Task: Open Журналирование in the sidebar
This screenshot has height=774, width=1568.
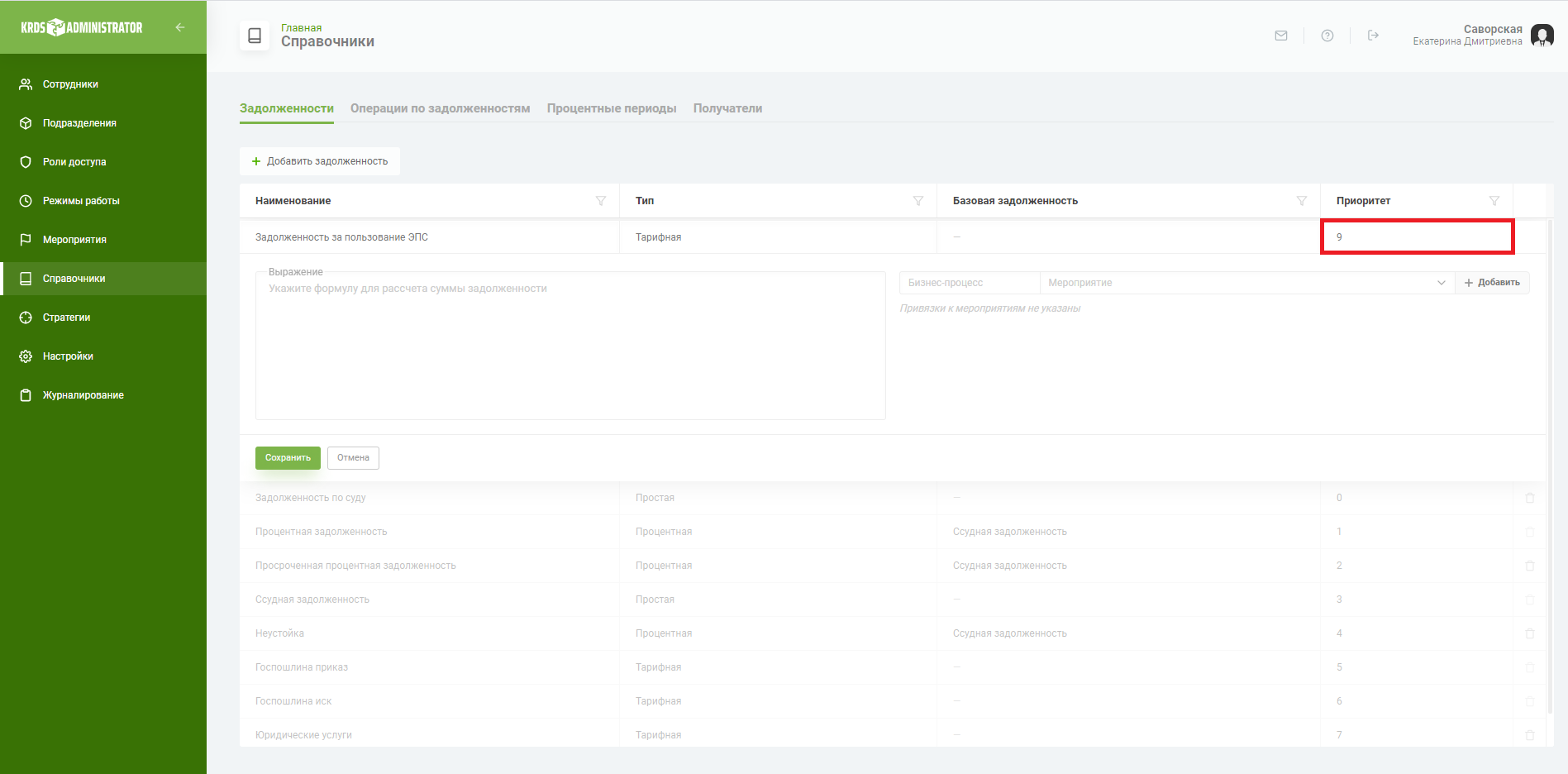Action: click(103, 395)
